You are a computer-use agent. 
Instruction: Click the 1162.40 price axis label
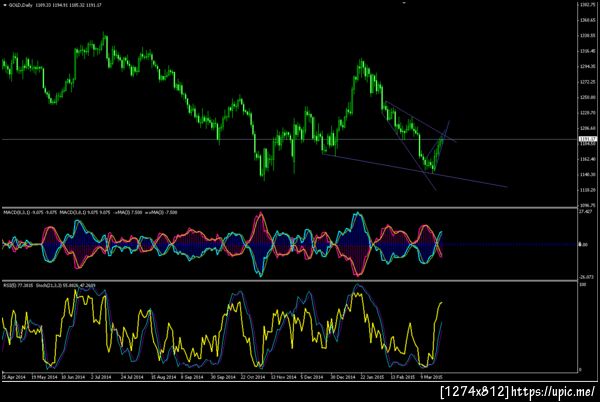(588, 159)
